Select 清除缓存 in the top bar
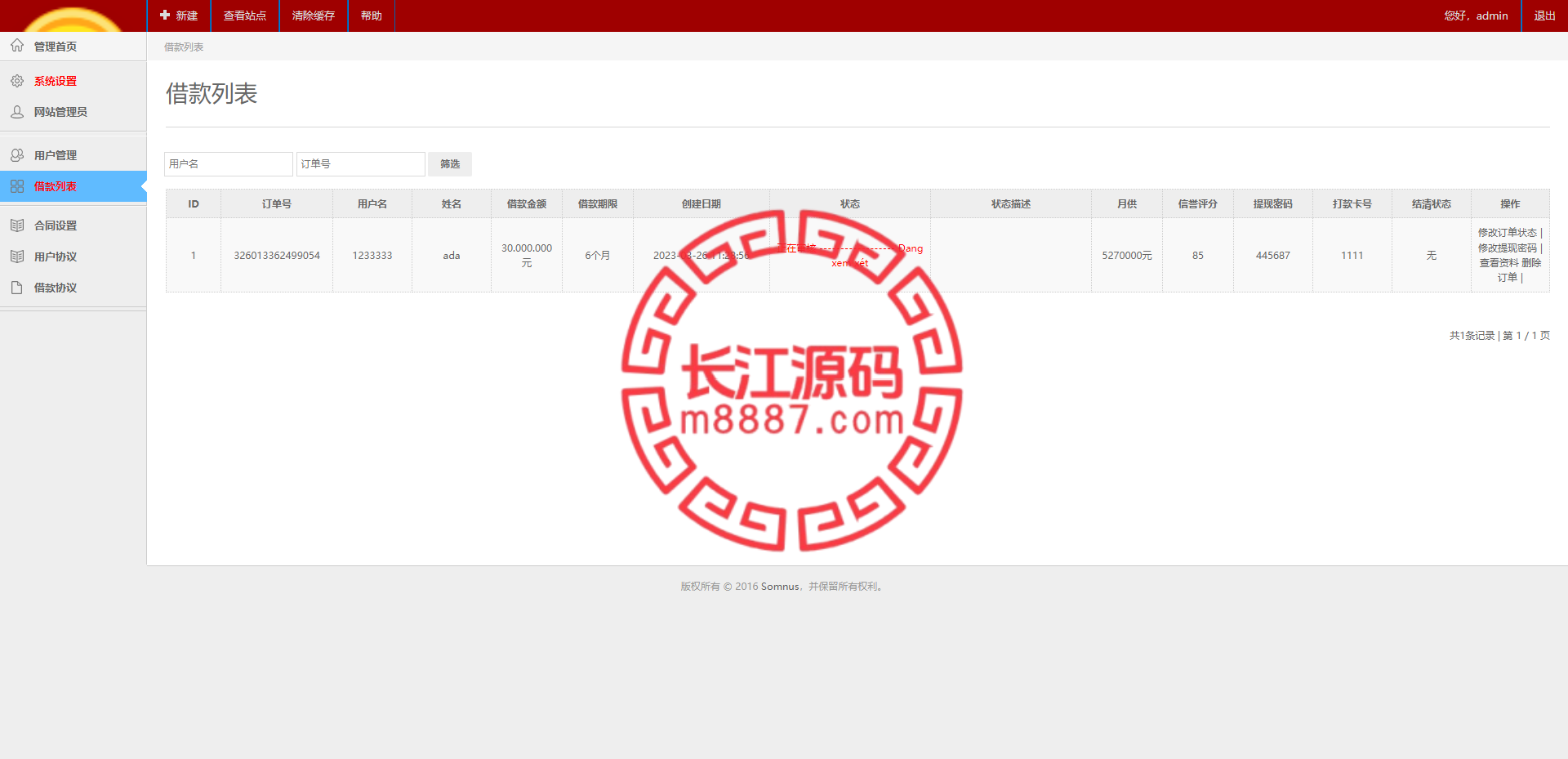Screen dimensions: 1568x759 pyautogui.click(x=314, y=16)
